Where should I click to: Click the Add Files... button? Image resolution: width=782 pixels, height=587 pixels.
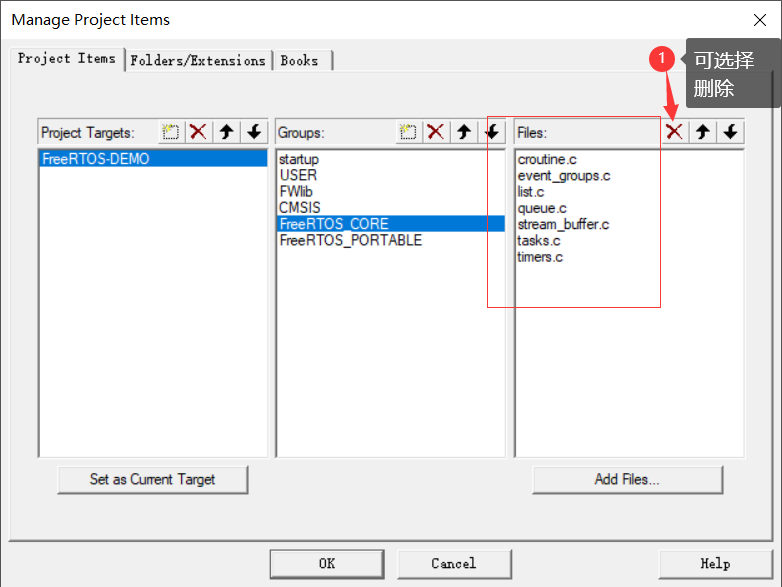click(x=627, y=480)
